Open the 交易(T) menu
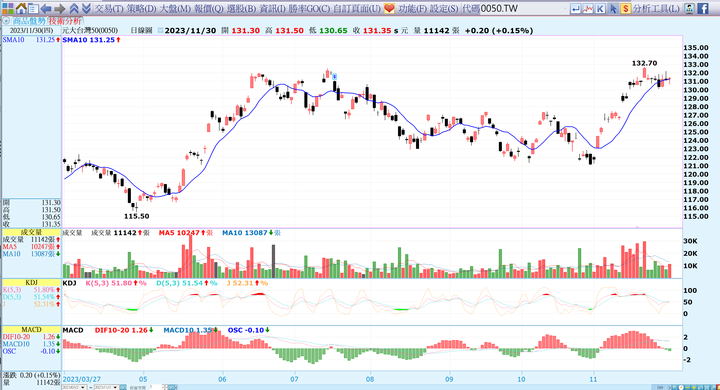This screenshot has height=390, width=720. point(109,8)
